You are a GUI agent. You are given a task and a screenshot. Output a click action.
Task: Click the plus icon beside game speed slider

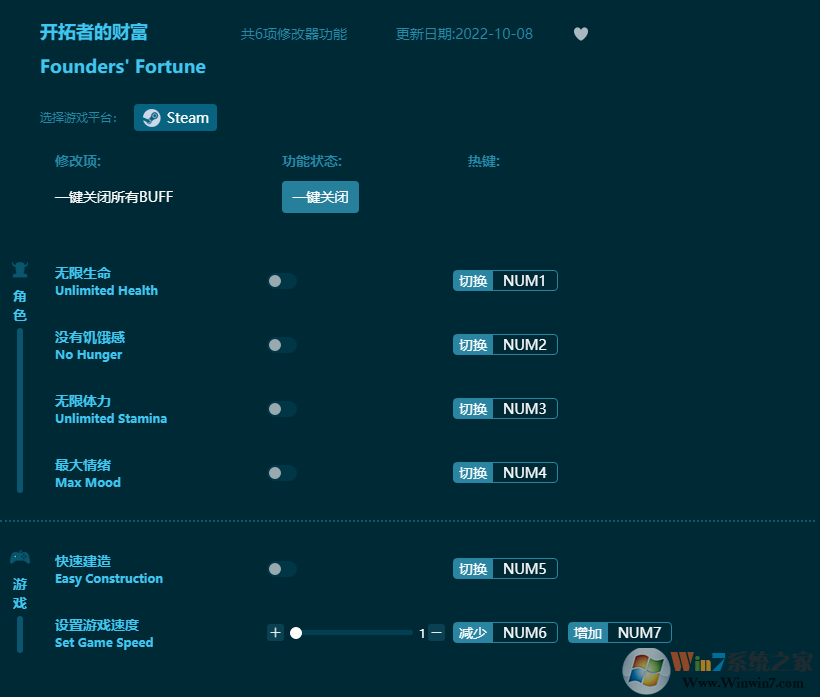275,632
